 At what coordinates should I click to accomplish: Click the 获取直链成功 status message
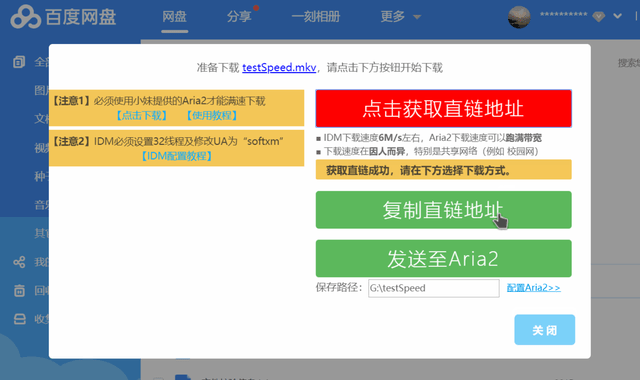(444, 170)
